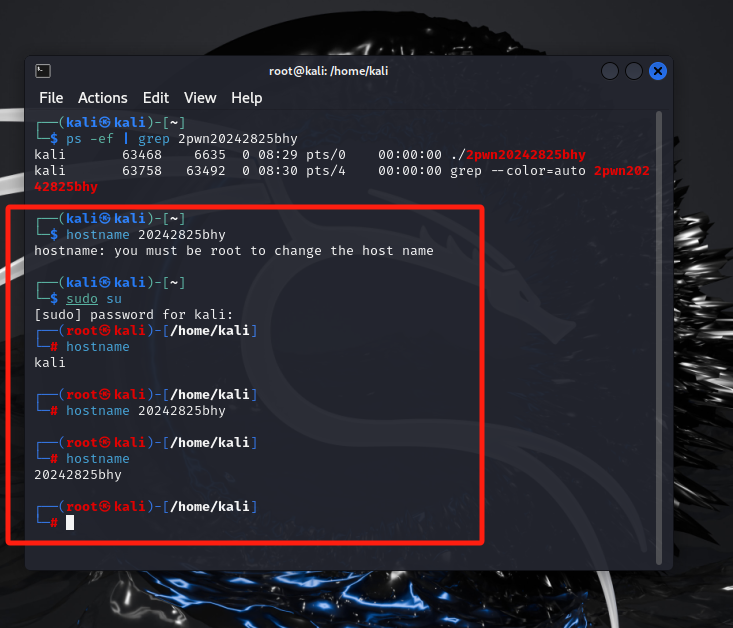Viewport: 733px width, 628px height.
Task: Click the '20242825bhy' hostname output line
Action: [x=78, y=475]
